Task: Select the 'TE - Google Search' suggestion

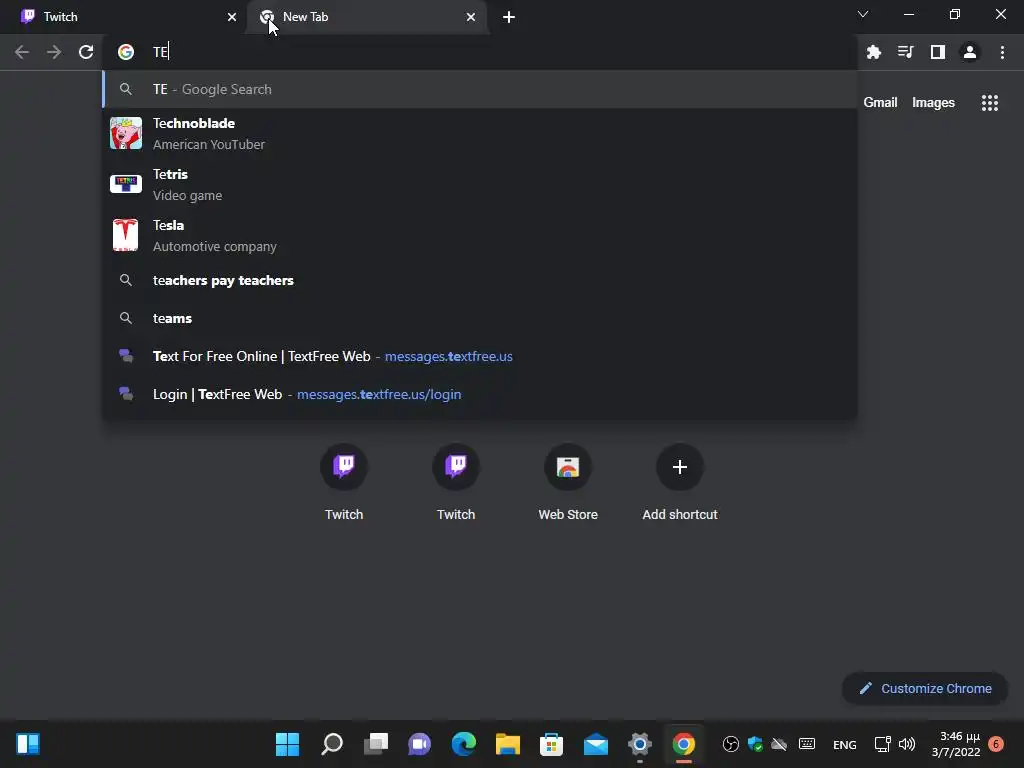Action: coord(480,89)
